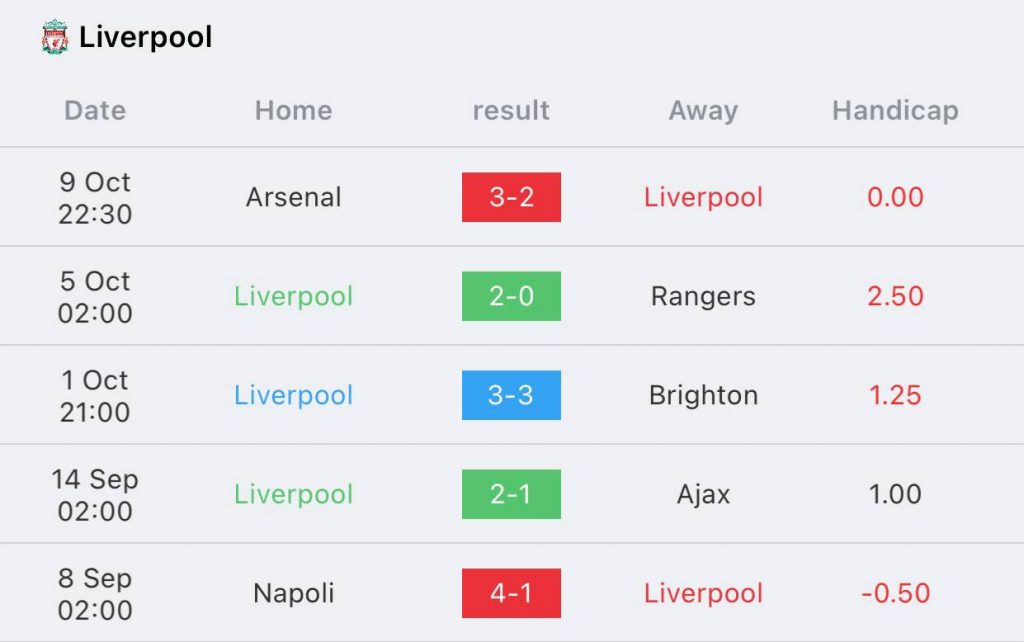The height and width of the screenshot is (642, 1024).
Task: Select the Date column header
Action: click(x=95, y=110)
